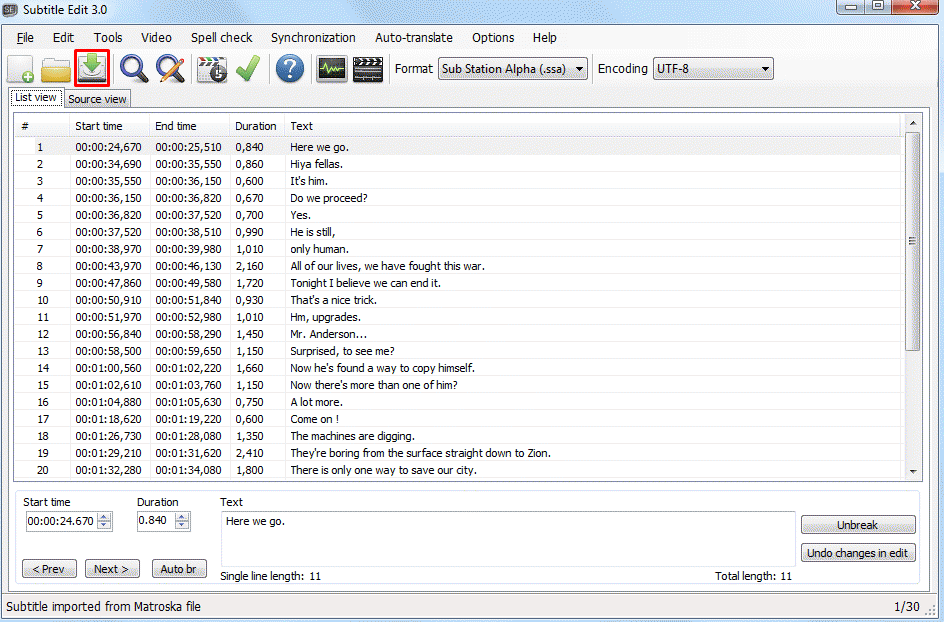This screenshot has width=944, height=622.
Task: Select line 'Mr. Anderson...'
Action: [458, 334]
